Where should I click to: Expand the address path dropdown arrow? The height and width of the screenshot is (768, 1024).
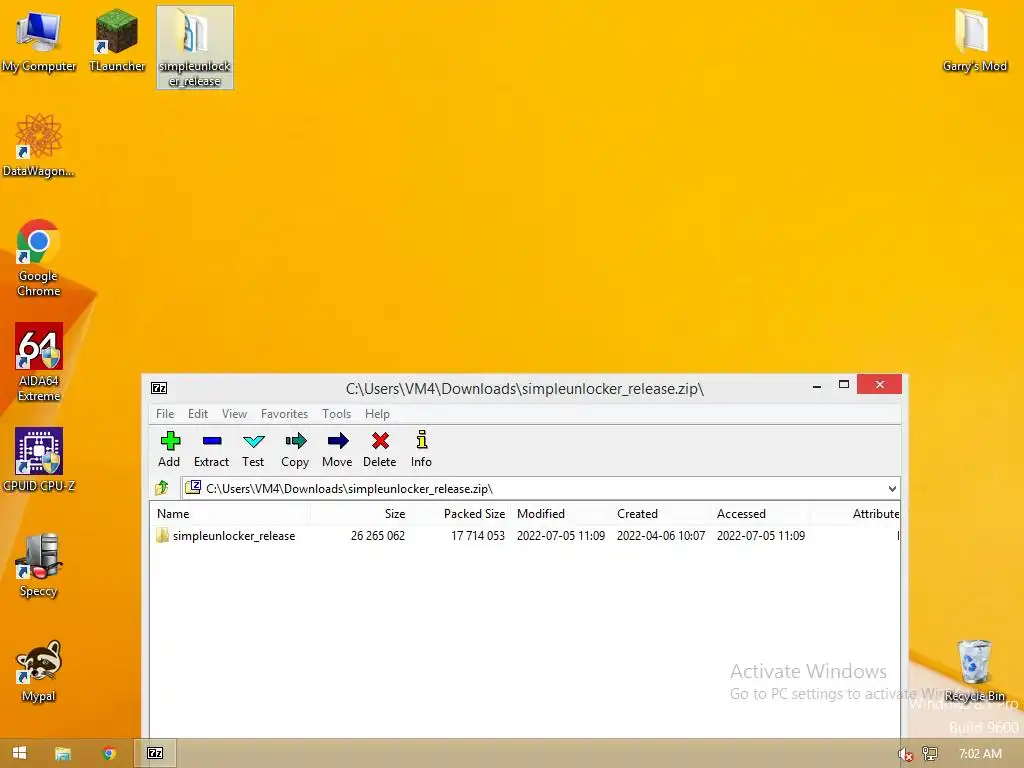point(892,488)
